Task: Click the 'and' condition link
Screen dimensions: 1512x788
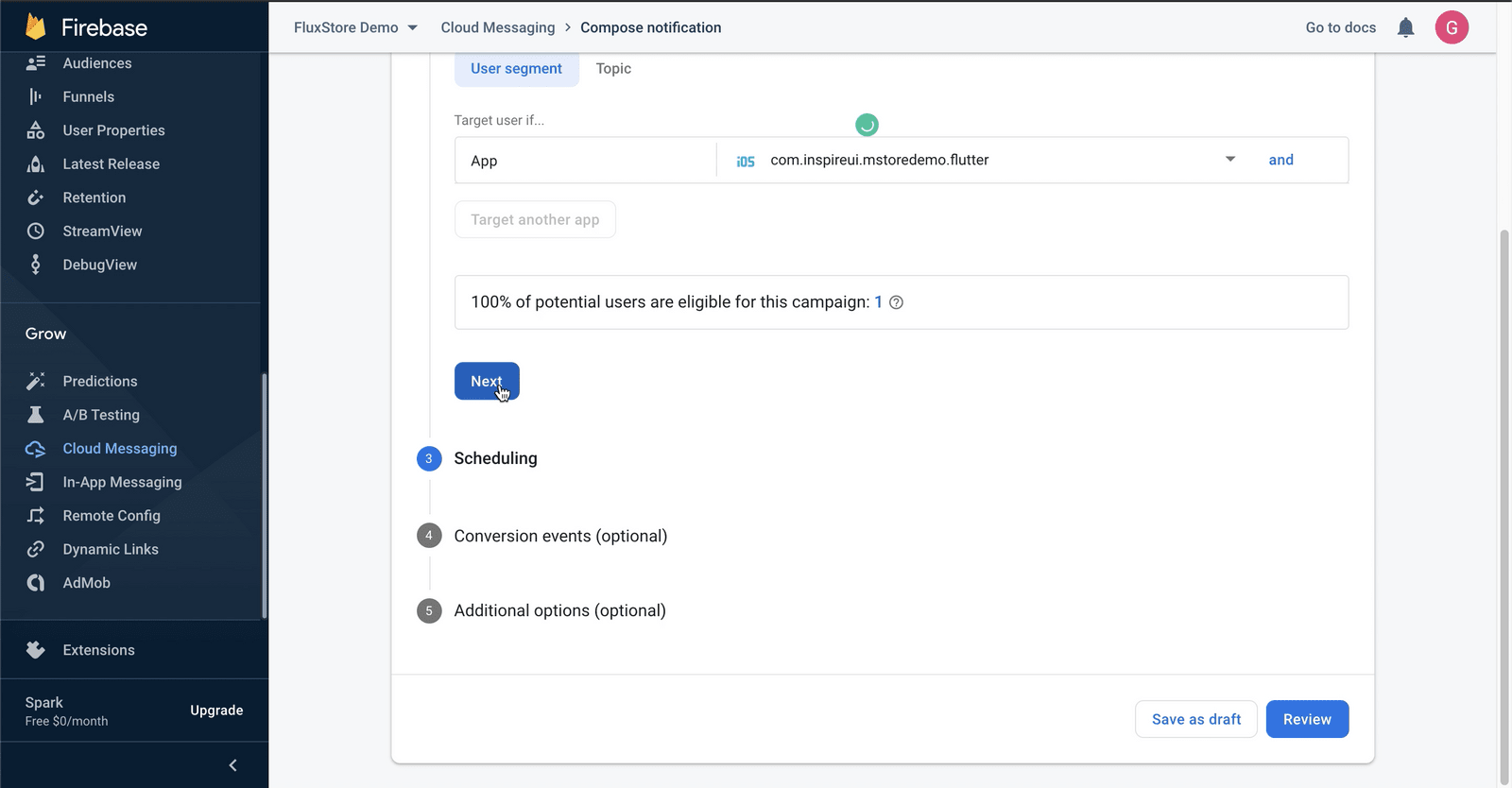Action: 1280,160
